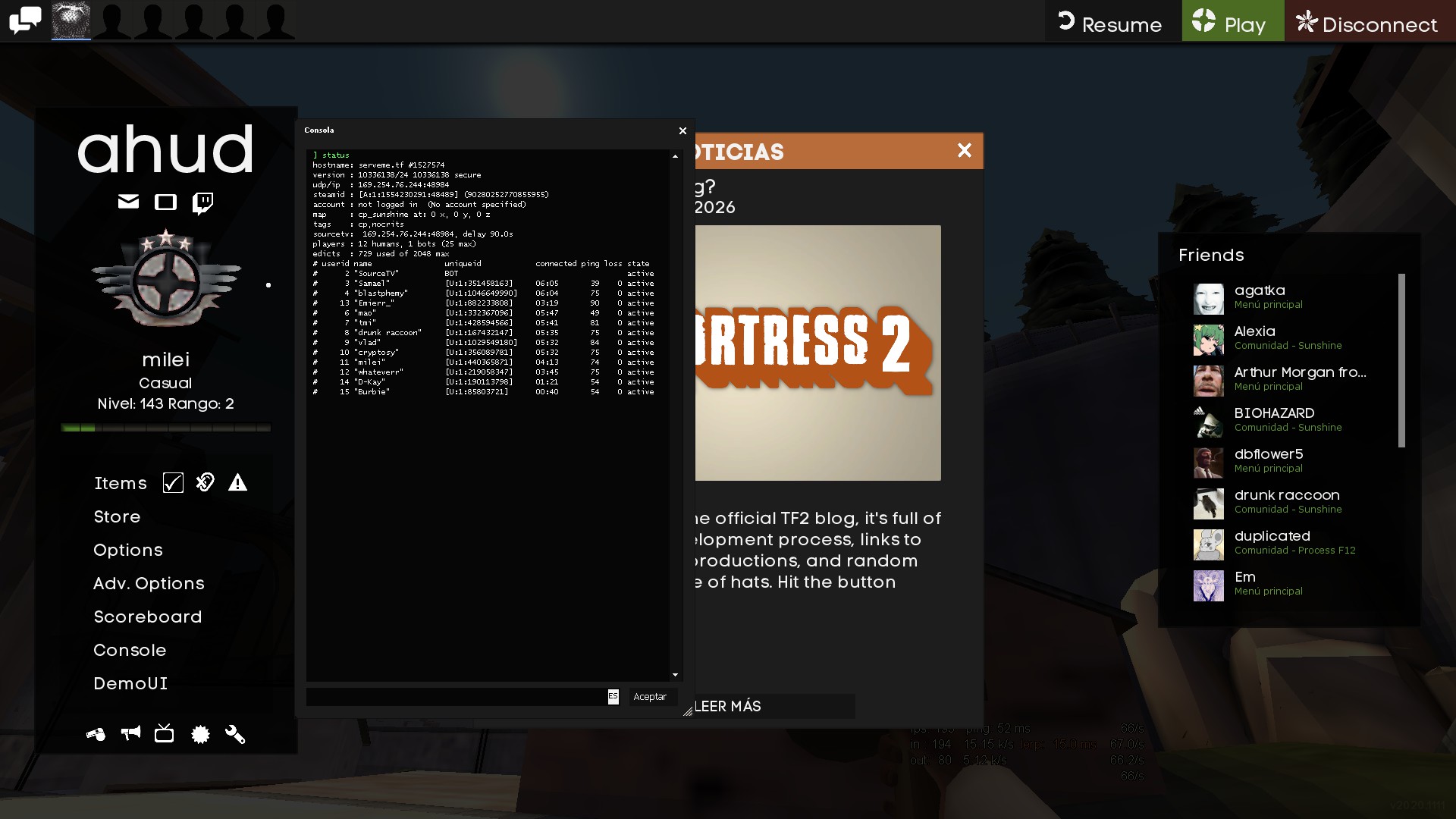
Task: Click the TV icon in bottom toolbar
Action: coord(165,733)
